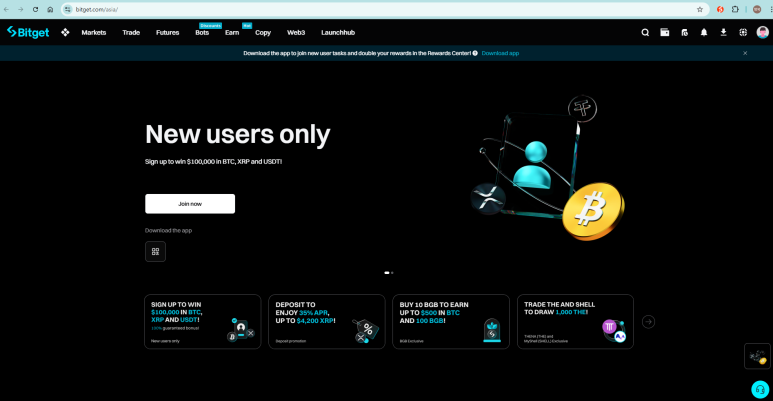
Task: Click the Join now button
Action: (190, 204)
